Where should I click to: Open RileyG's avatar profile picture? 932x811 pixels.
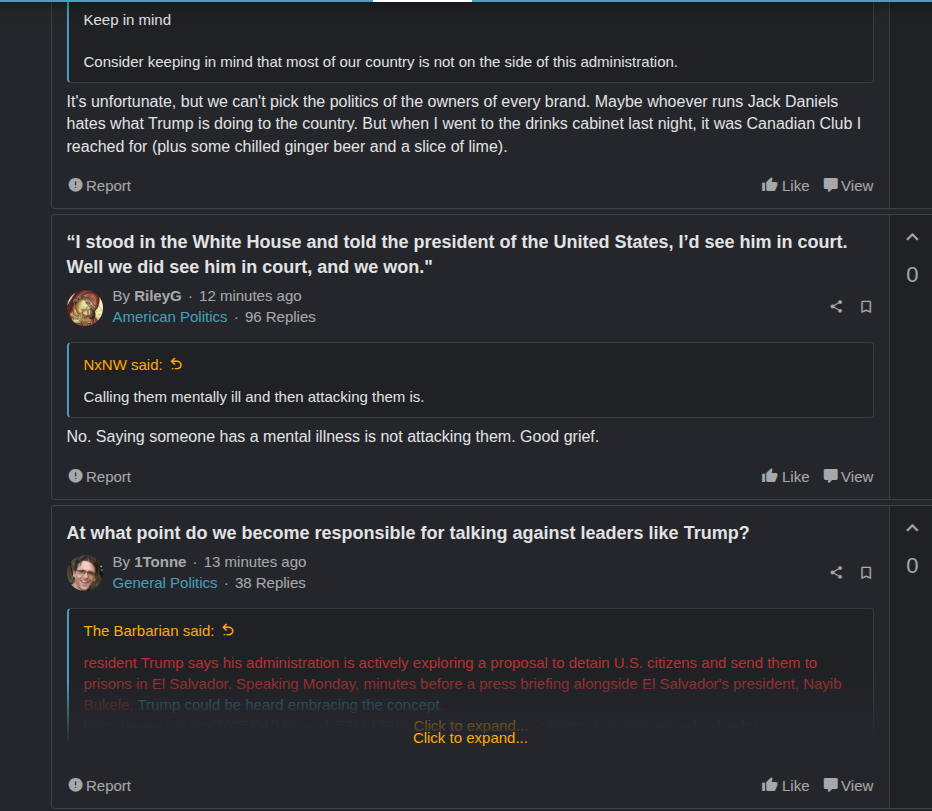pyautogui.click(x=85, y=307)
